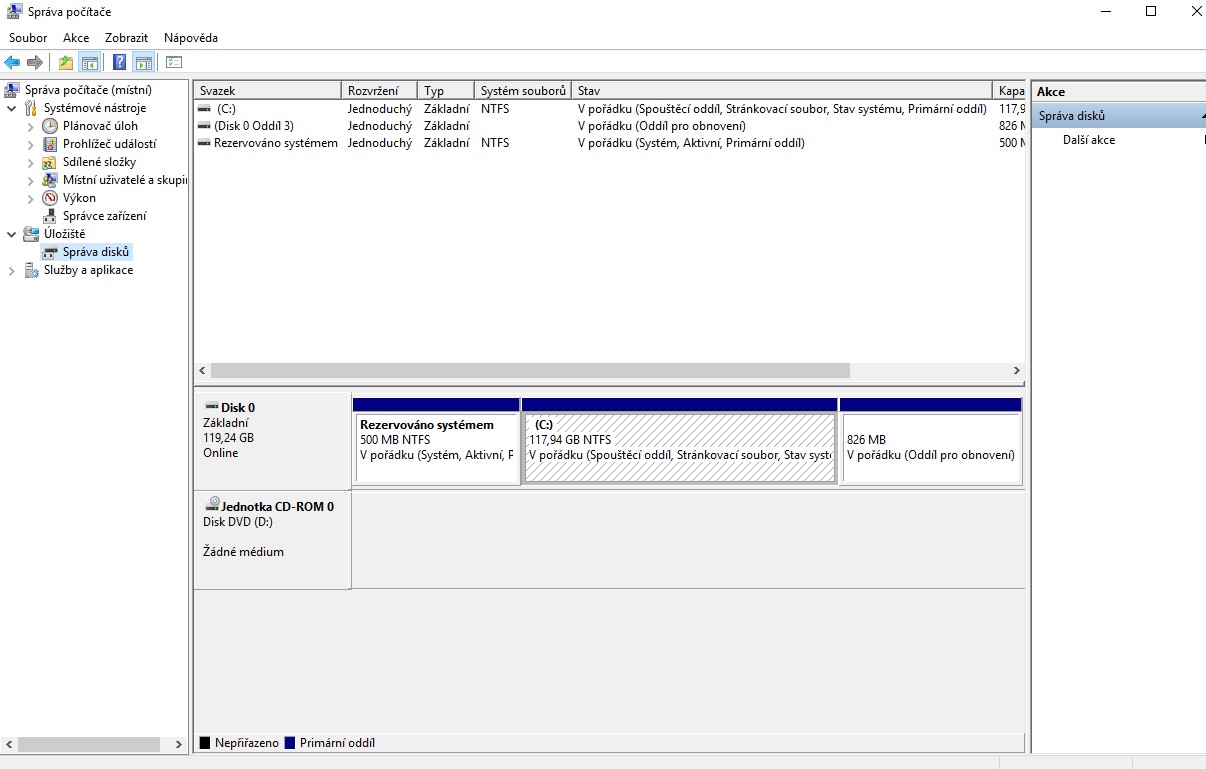Open Plánovač úloh in the tree
The height and width of the screenshot is (769, 1206).
(100, 126)
